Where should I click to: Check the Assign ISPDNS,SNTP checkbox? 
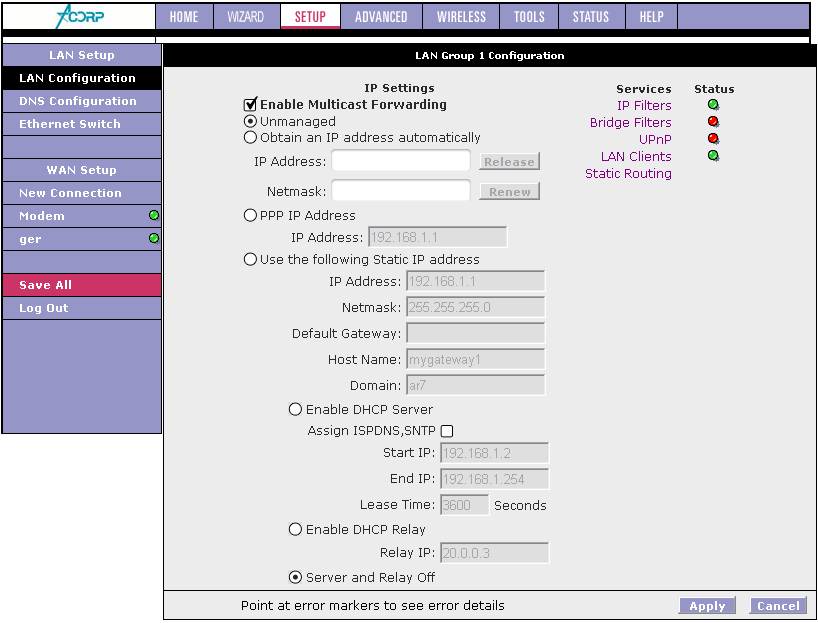pos(447,431)
